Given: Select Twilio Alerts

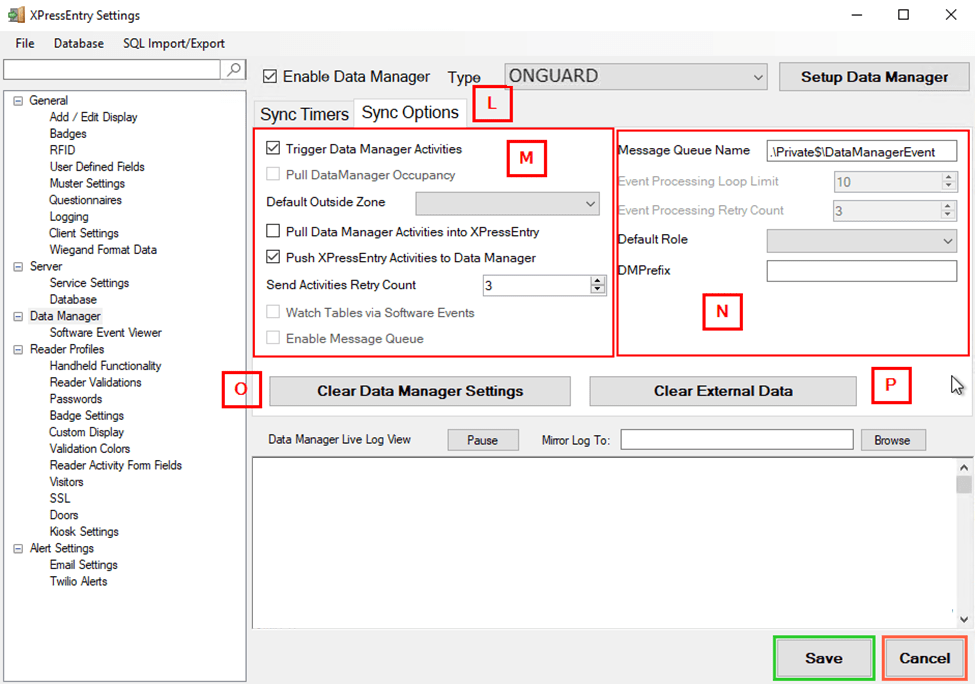Looking at the screenshot, I should [78, 581].
